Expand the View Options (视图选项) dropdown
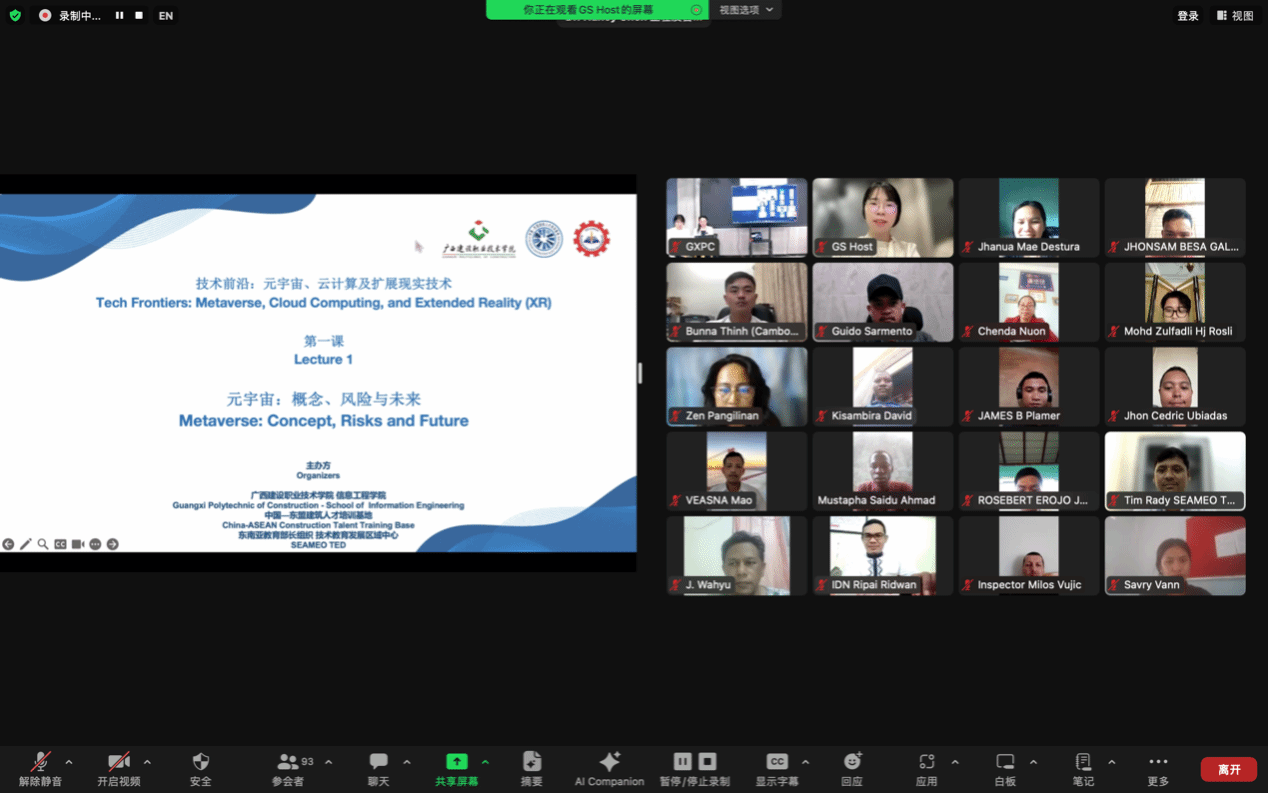 click(x=746, y=10)
